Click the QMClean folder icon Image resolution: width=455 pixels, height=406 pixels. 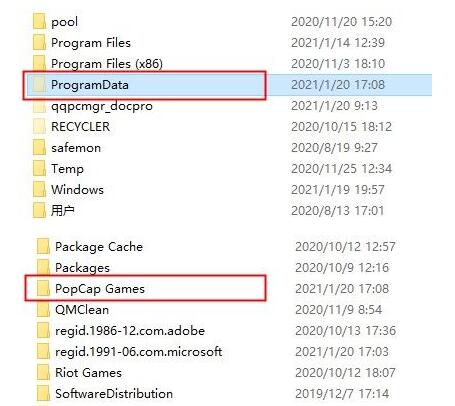pyautogui.click(x=43, y=309)
